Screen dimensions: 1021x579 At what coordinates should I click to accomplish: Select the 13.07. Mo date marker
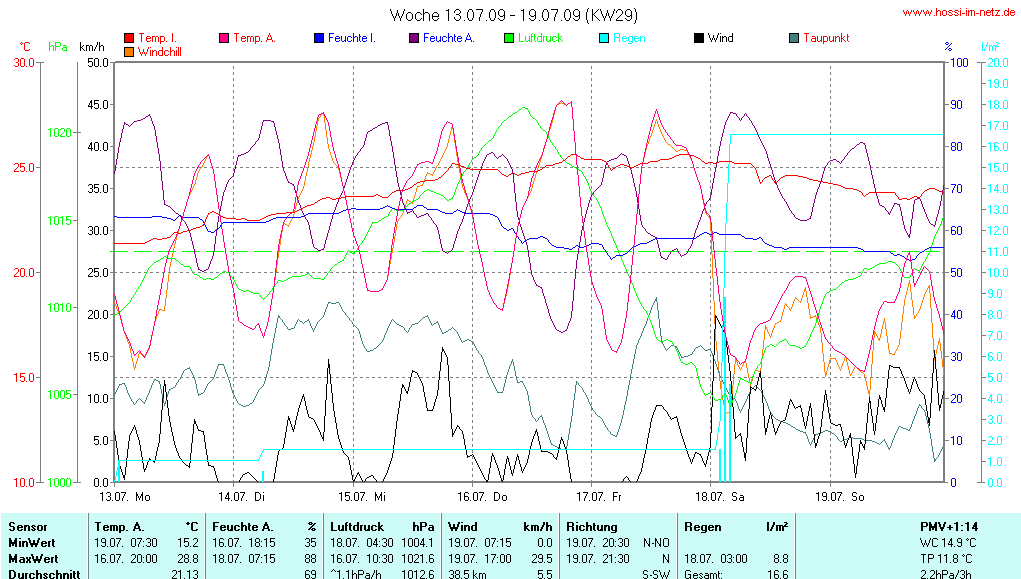point(125,496)
